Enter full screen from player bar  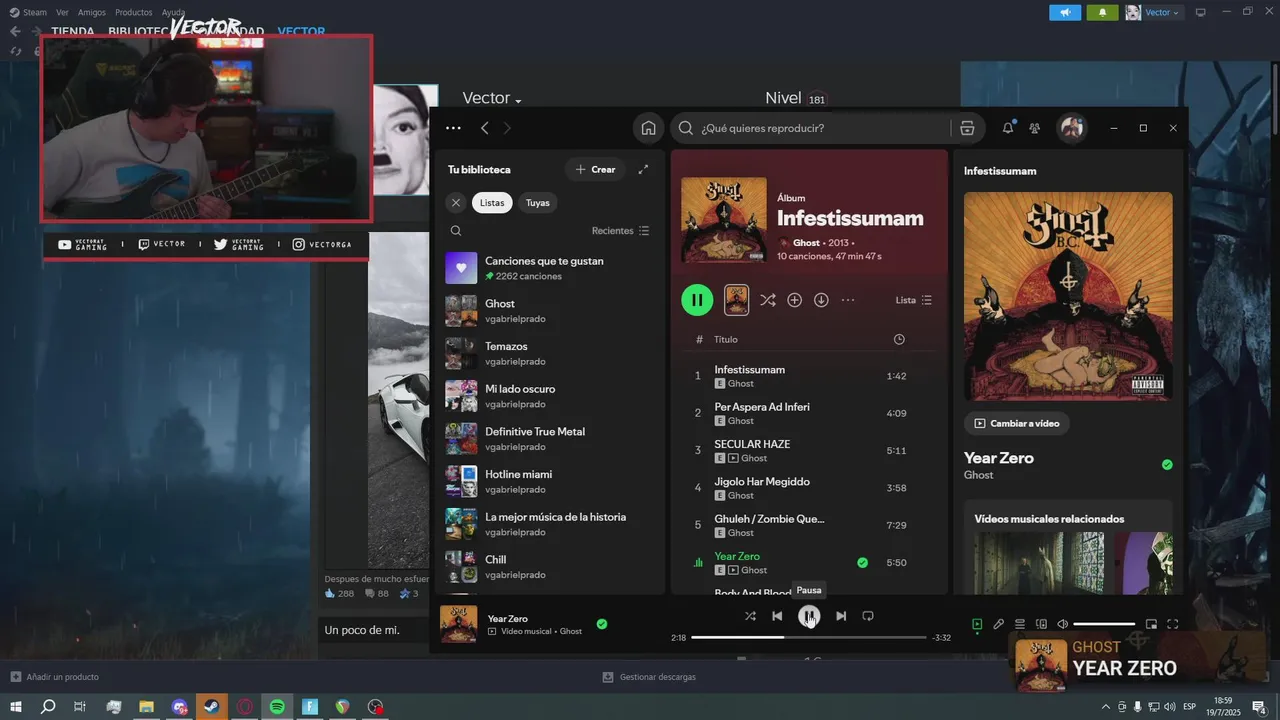coord(1173,624)
